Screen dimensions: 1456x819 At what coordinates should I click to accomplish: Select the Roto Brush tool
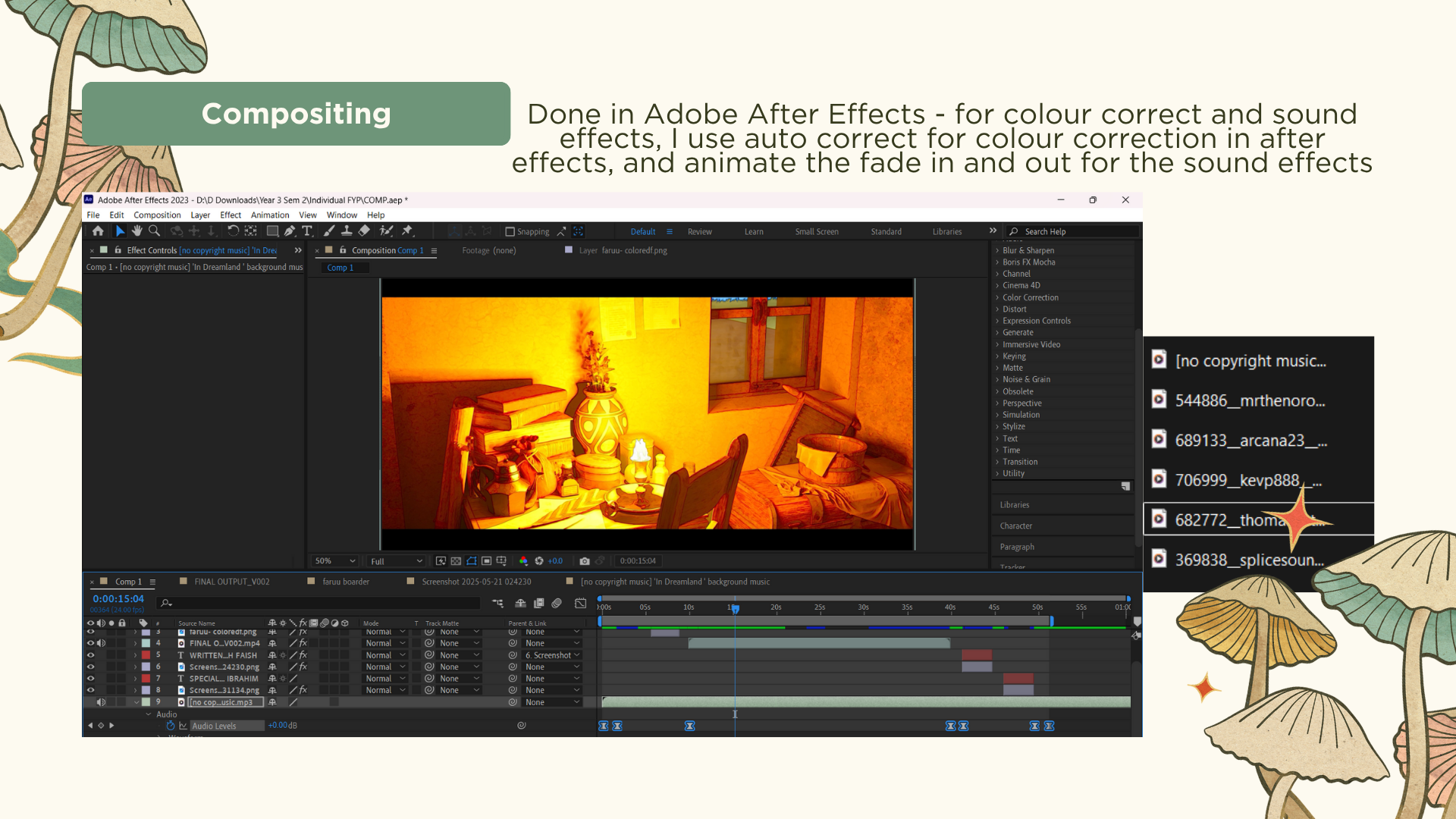(386, 231)
